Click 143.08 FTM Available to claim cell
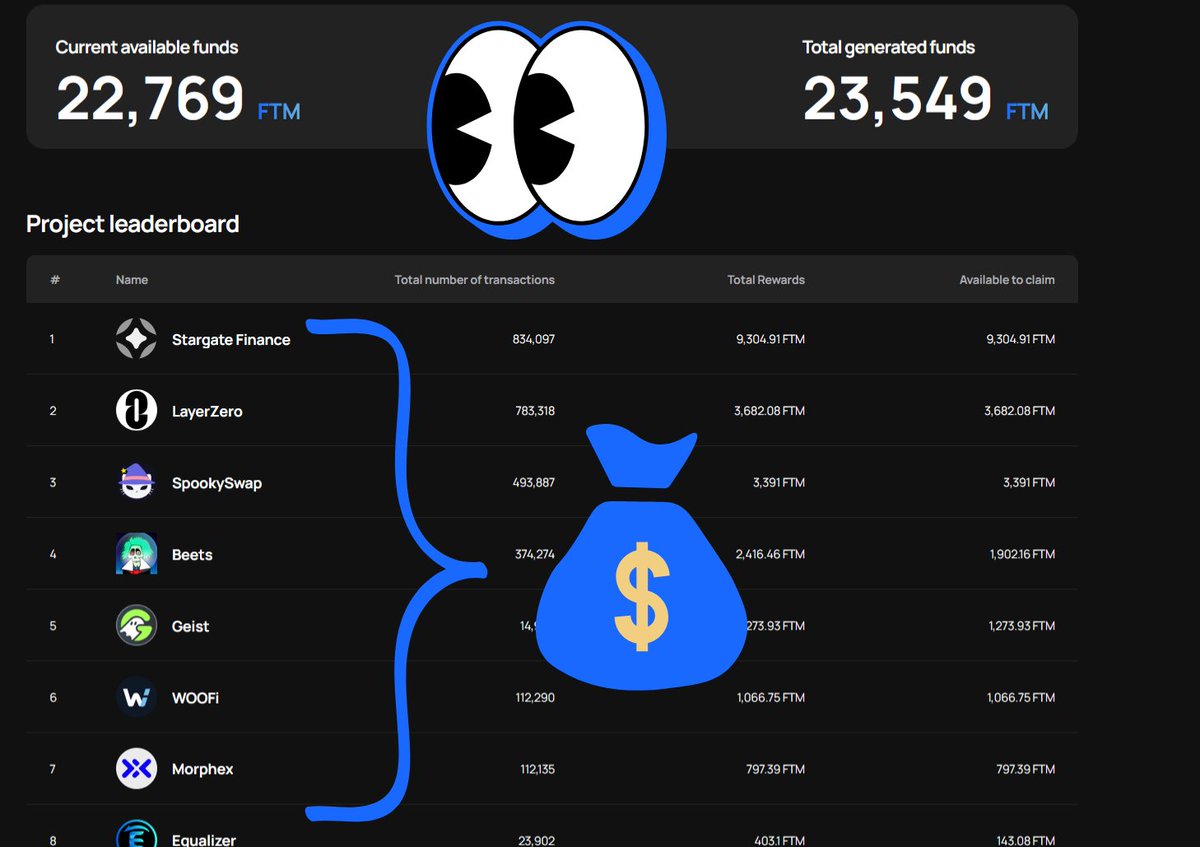The height and width of the screenshot is (847, 1200). (x=1026, y=841)
